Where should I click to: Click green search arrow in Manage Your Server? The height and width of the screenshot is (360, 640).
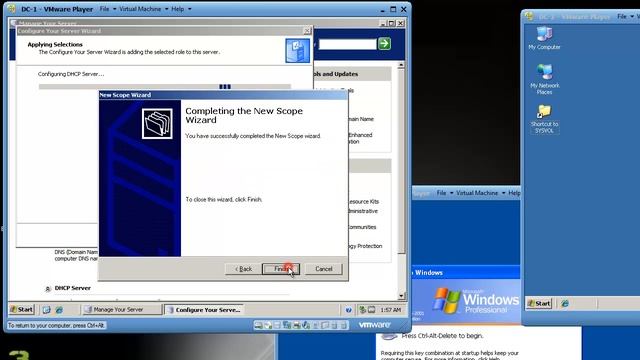pyautogui.click(x=384, y=44)
